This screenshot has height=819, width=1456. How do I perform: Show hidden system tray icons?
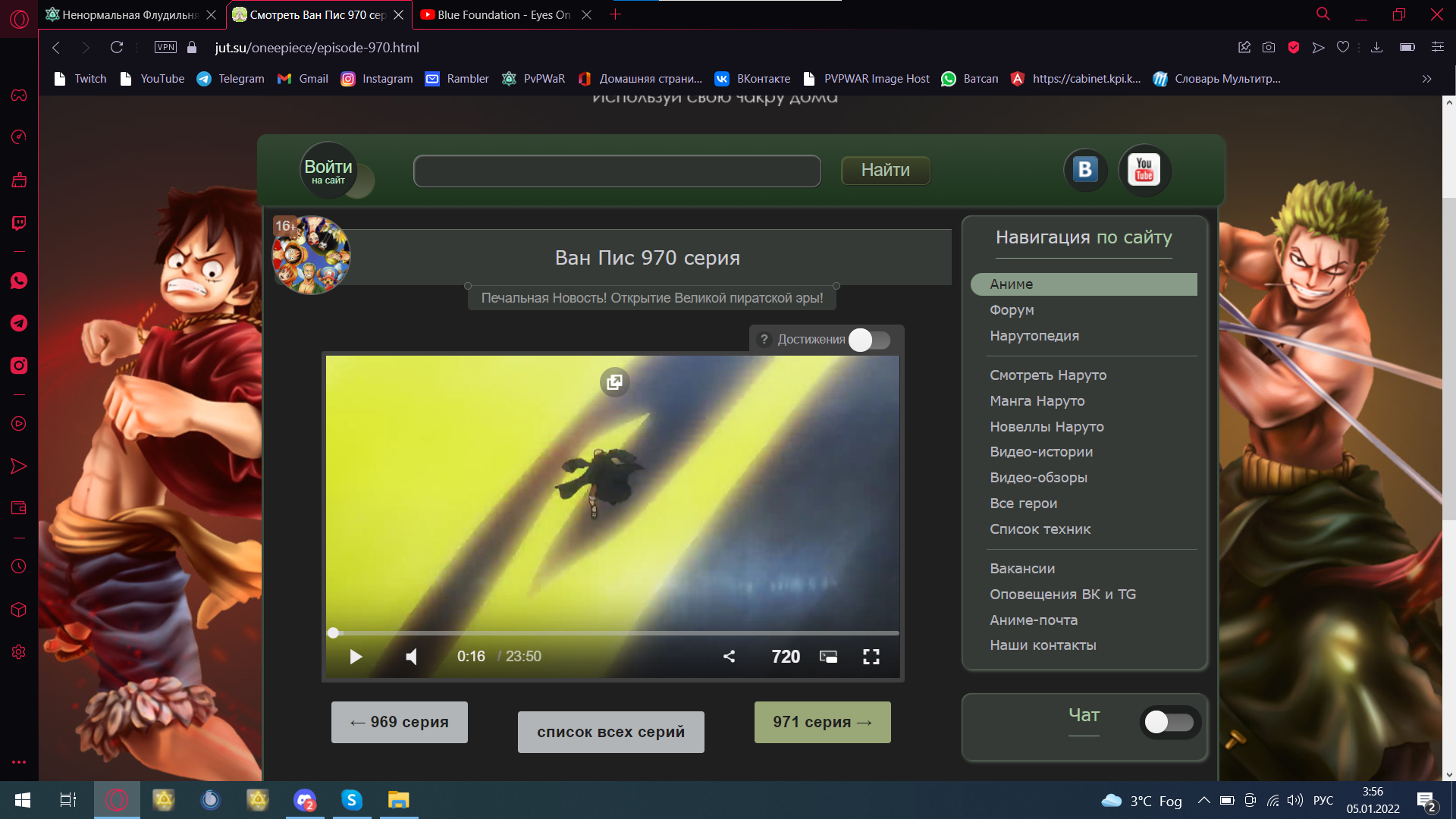click(x=1203, y=800)
